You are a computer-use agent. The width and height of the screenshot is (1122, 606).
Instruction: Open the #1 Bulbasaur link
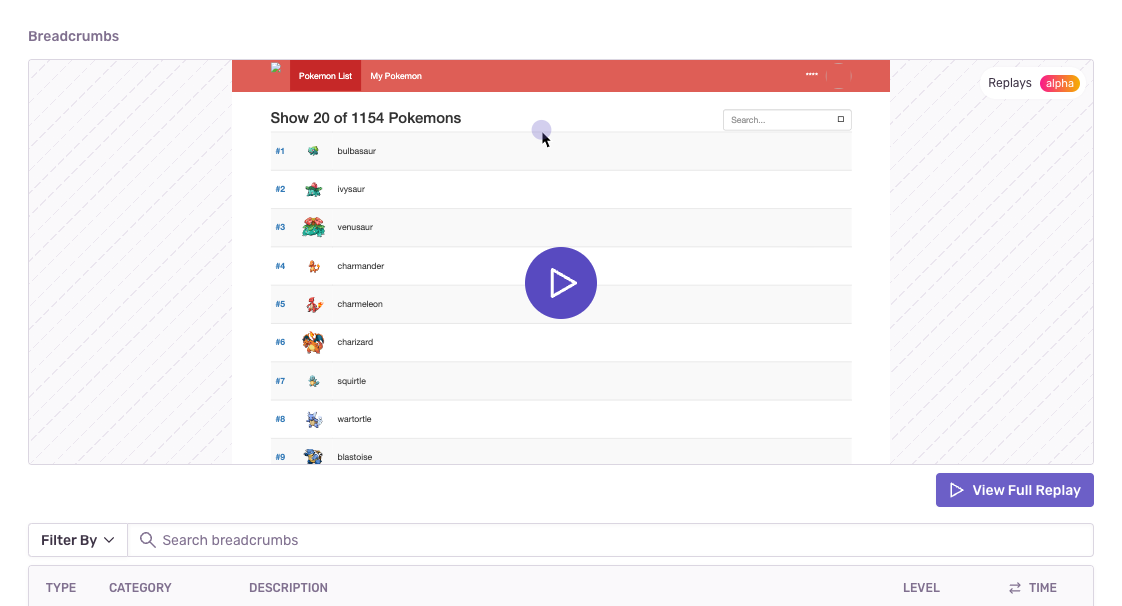pos(279,150)
